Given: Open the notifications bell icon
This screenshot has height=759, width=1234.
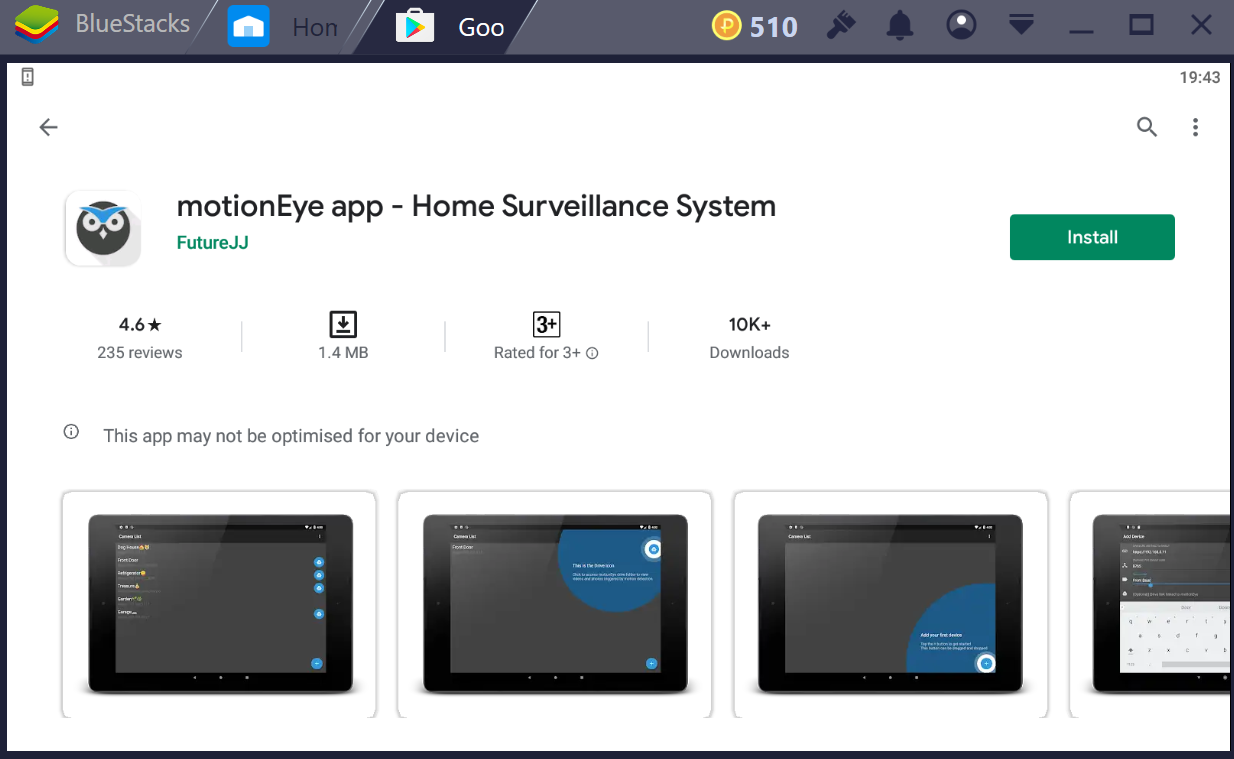Looking at the screenshot, I should click(902, 26).
